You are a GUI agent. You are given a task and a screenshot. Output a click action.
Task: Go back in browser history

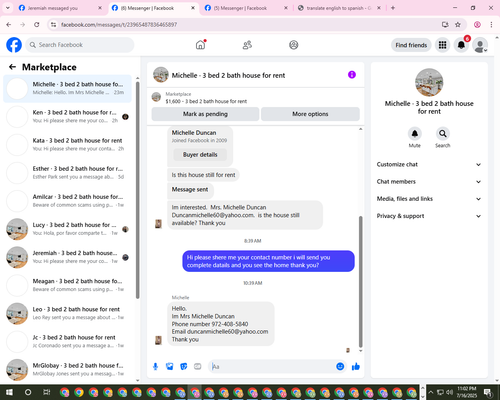coord(9,24)
